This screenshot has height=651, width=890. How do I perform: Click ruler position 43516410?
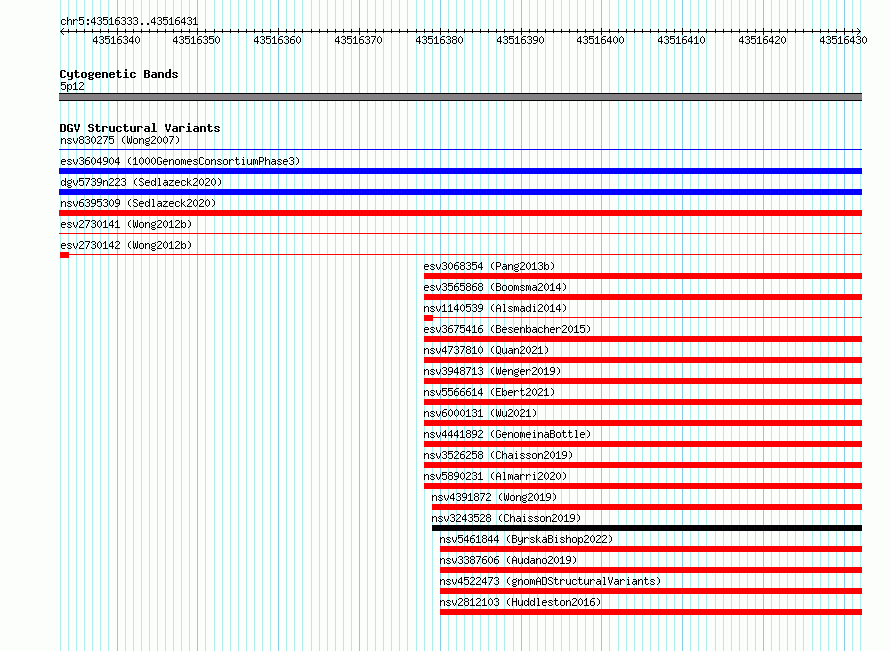[681, 40]
